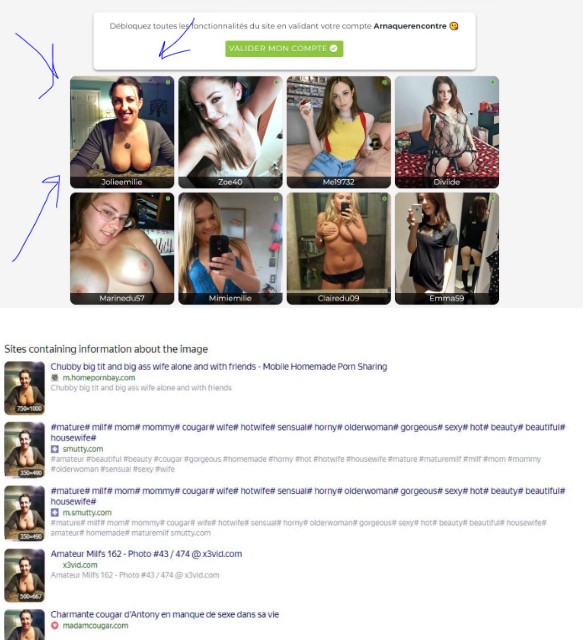Click the checkmark icon inside the validate button
Image resolution: width=584 pixels, height=640 pixels.
coord(333,49)
